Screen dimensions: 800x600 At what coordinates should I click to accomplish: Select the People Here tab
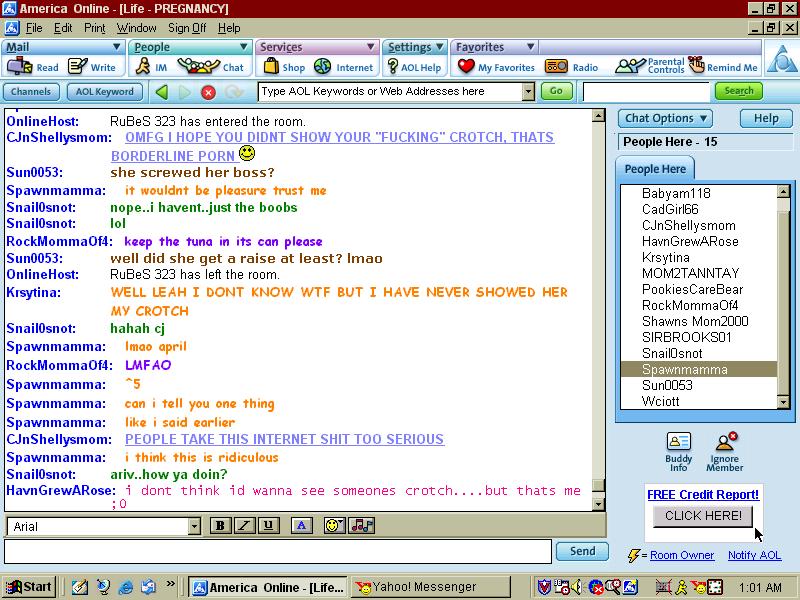655,169
